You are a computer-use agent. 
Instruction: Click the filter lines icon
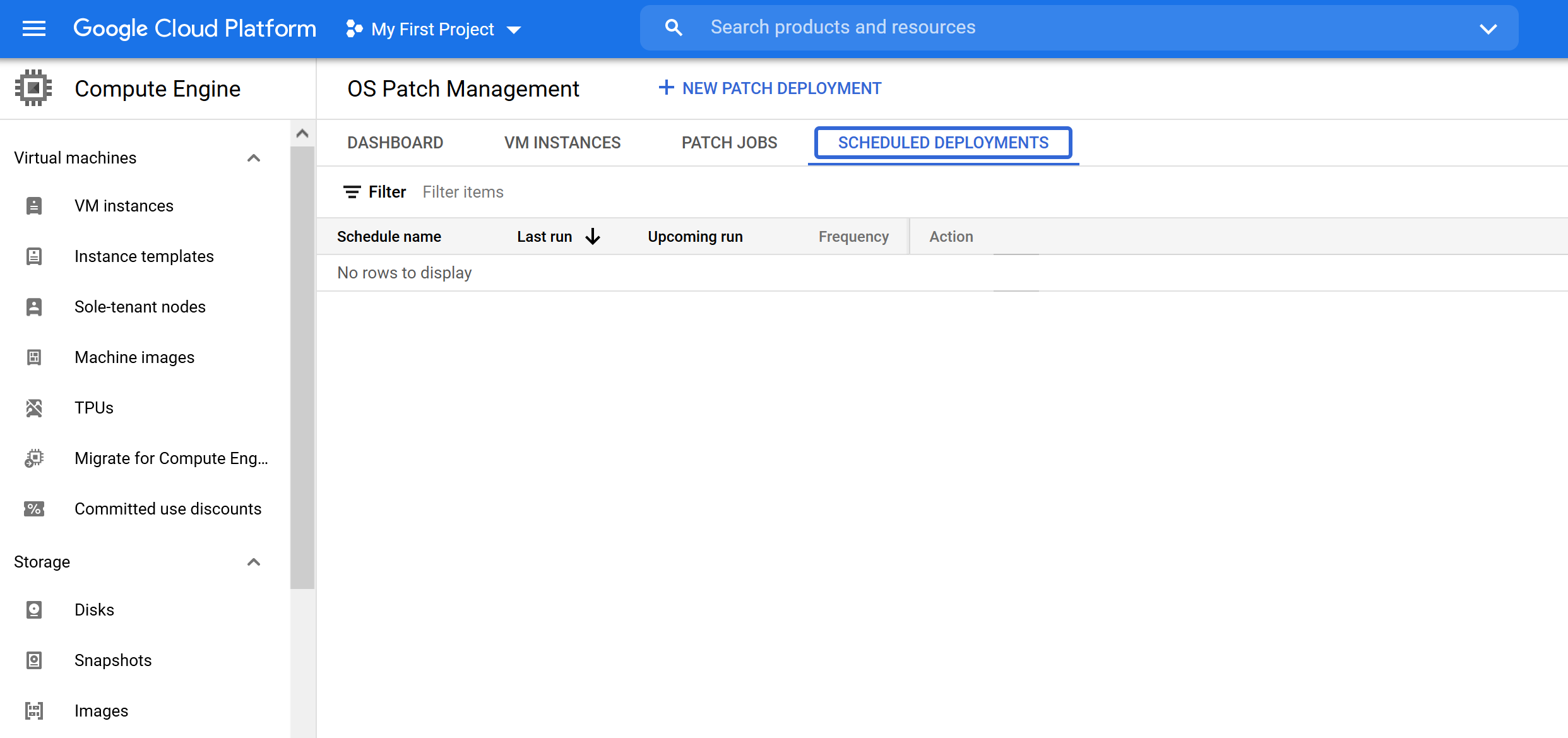tap(352, 192)
